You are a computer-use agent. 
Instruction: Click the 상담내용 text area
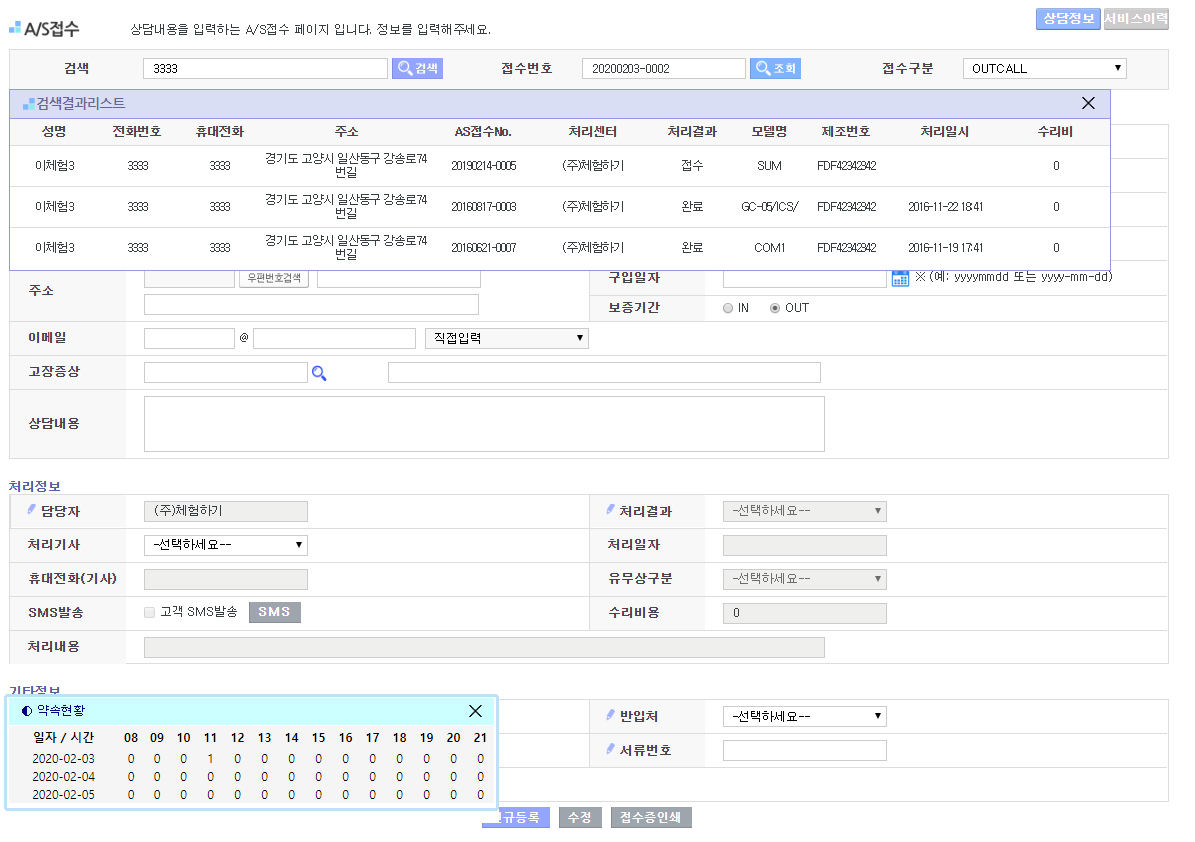pos(484,424)
